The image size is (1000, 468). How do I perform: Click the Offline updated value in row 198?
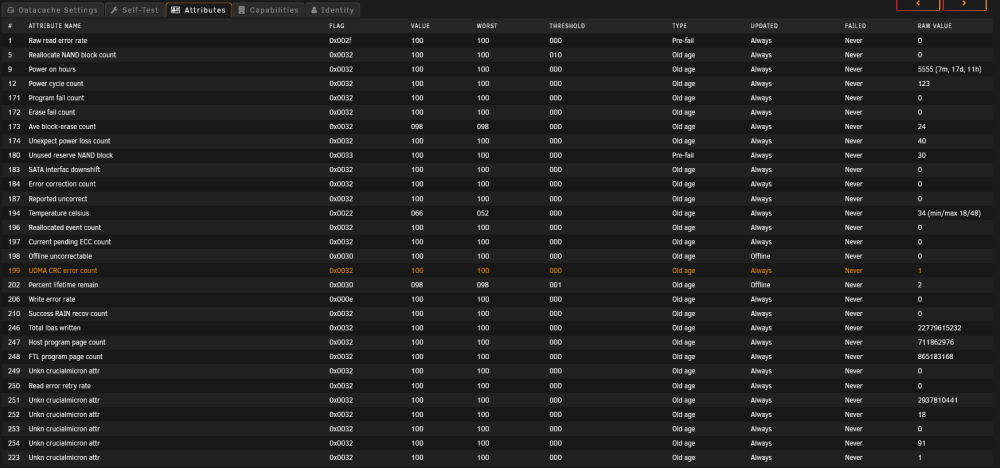760,256
